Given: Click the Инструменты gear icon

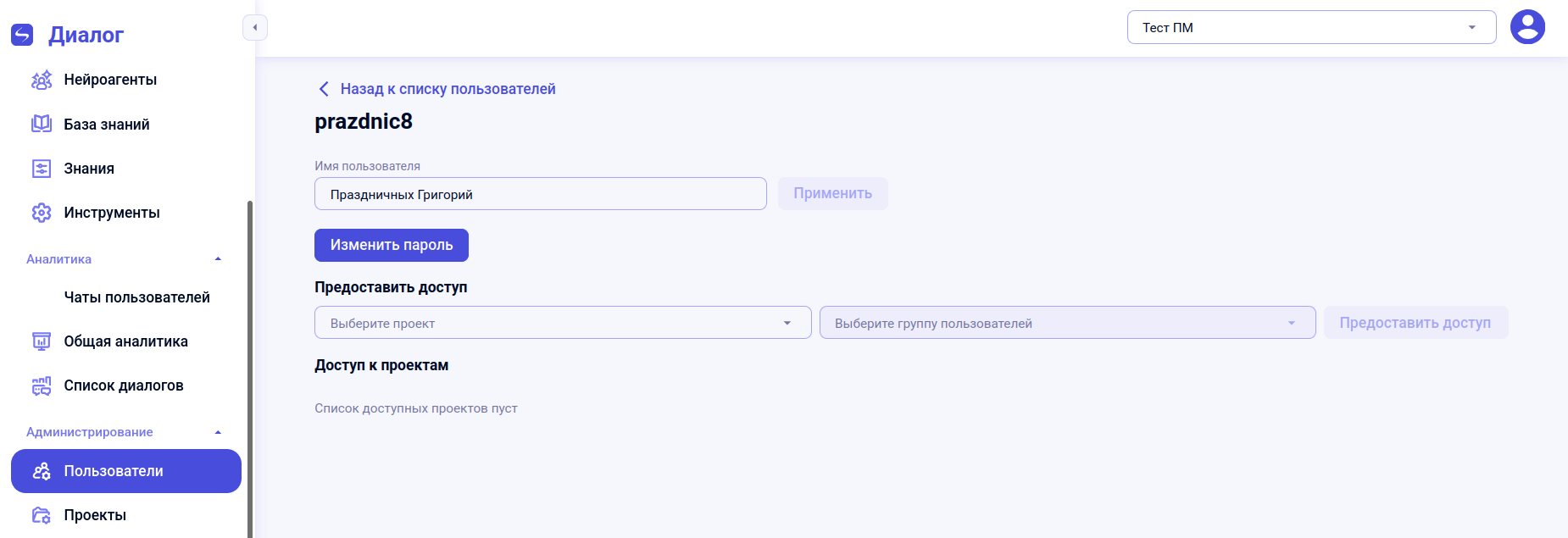Looking at the screenshot, I should coord(42,213).
